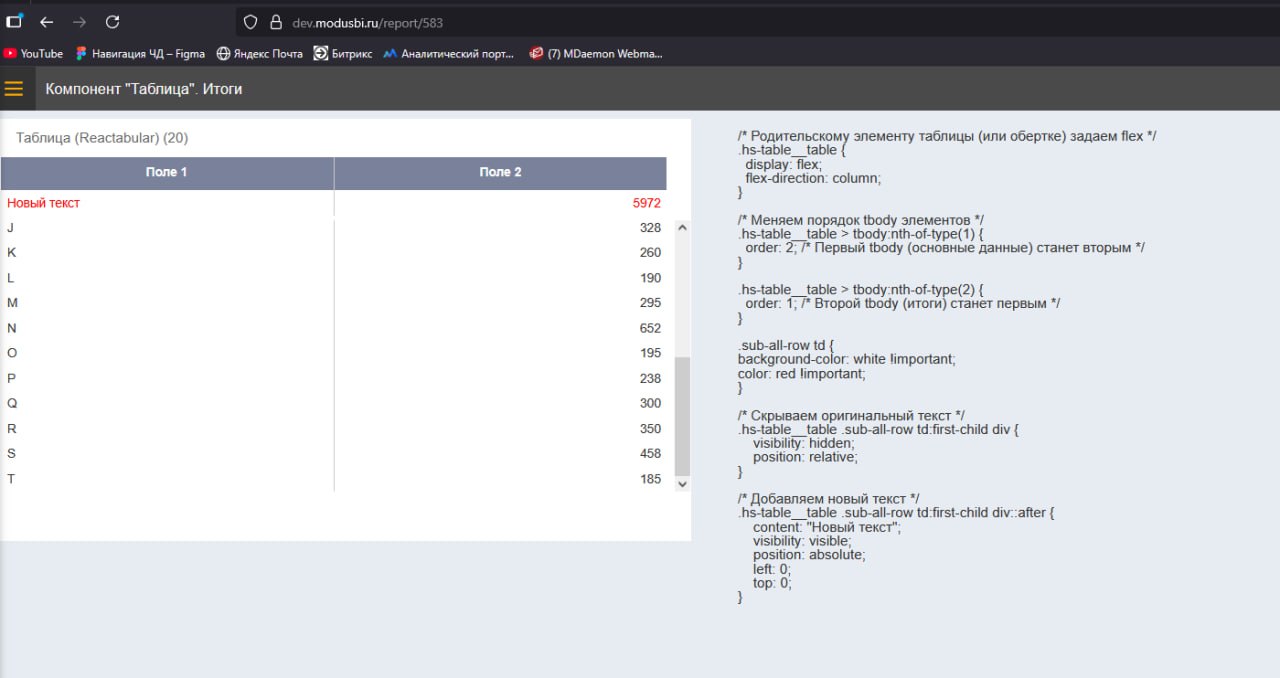This screenshot has width=1280, height=678.
Task: Click the value 458 in row S
Action: (x=650, y=454)
